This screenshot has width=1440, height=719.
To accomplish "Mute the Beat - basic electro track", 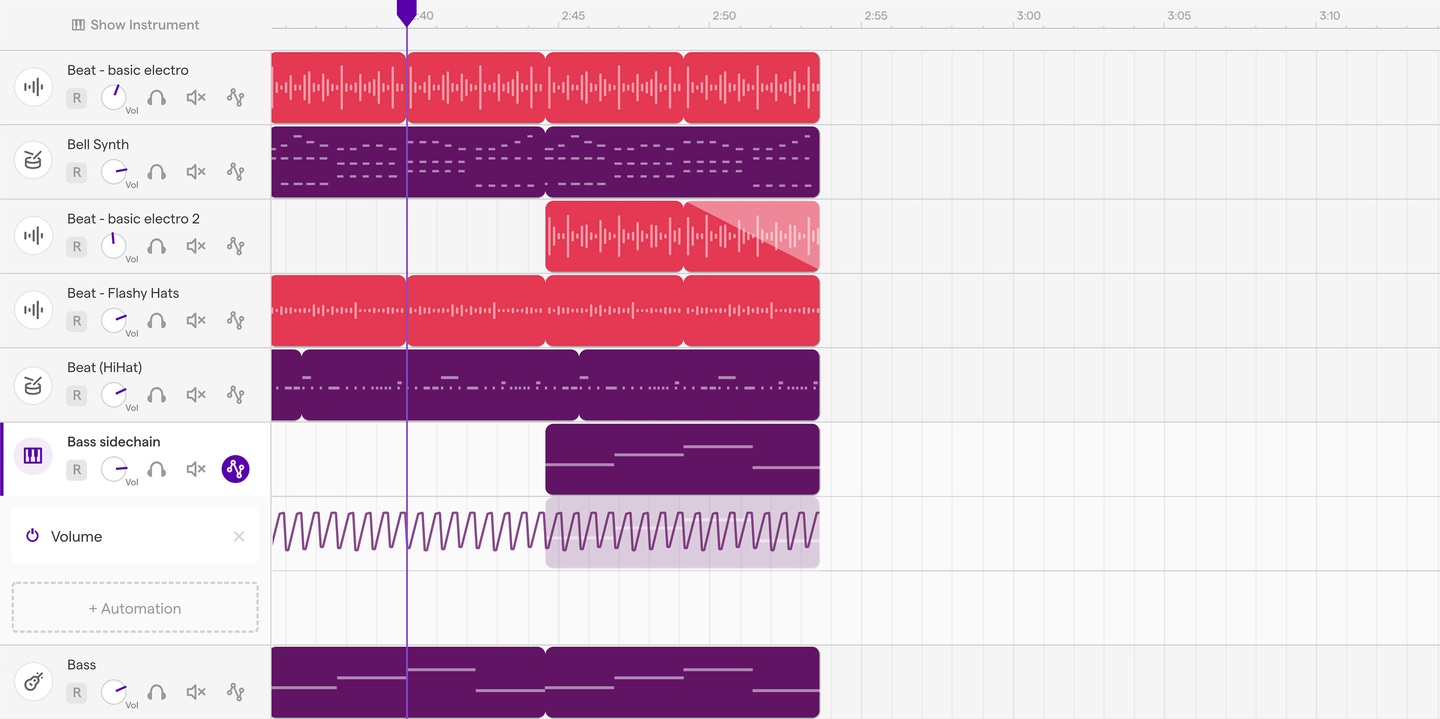I will (196, 98).
